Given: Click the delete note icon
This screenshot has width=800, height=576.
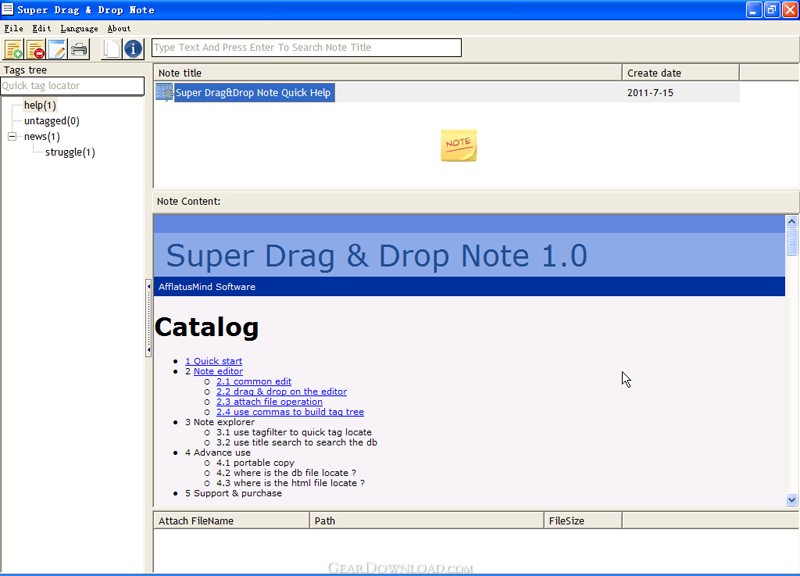Looking at the screenshot, I should (35, 49).
